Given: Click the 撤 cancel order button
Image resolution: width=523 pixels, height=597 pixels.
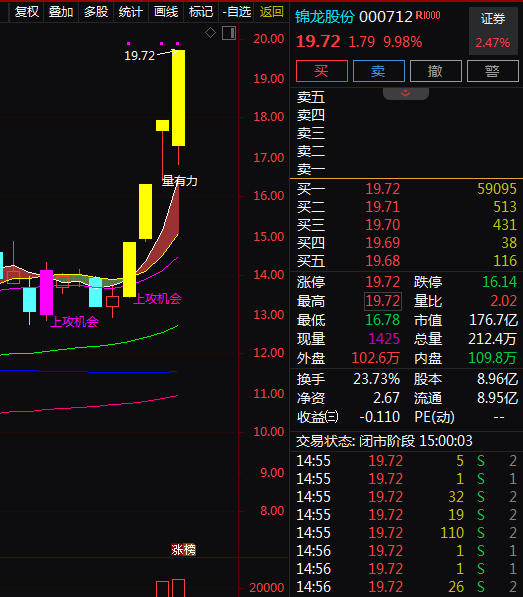Looking at the screenshot, I should tap(436, 71).
